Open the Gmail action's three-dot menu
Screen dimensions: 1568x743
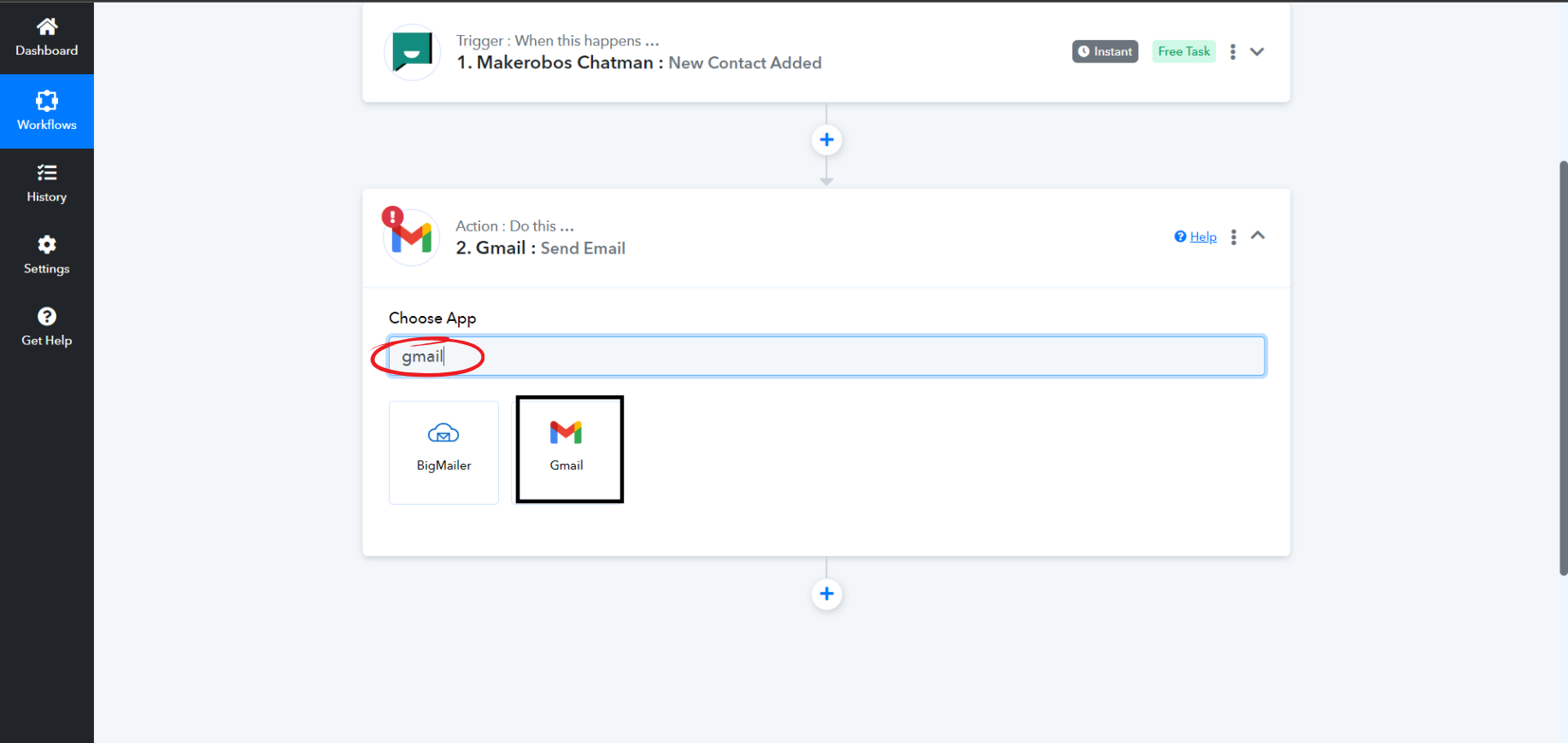pos(1233,237)
